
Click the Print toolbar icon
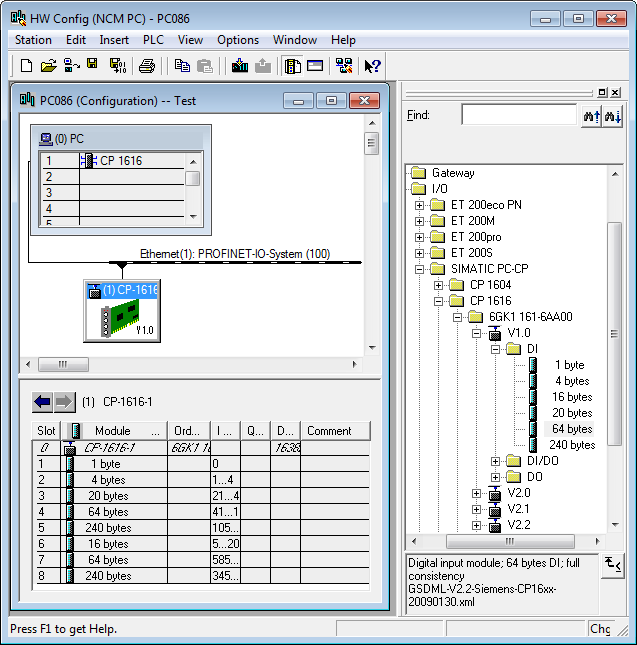pos(147,66)
